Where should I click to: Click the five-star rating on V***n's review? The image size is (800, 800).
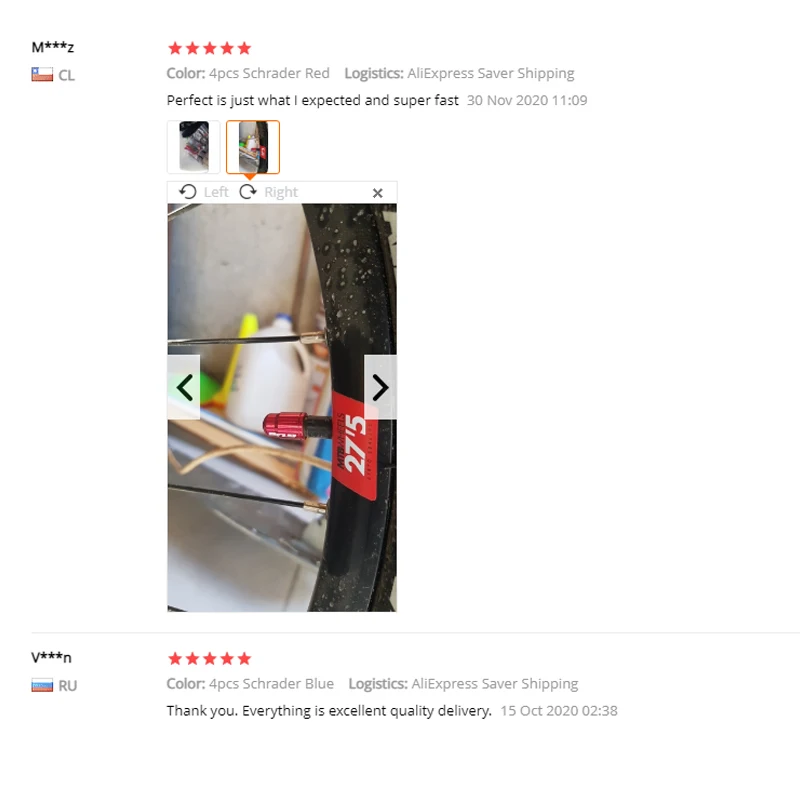click(x=210, y=659)
